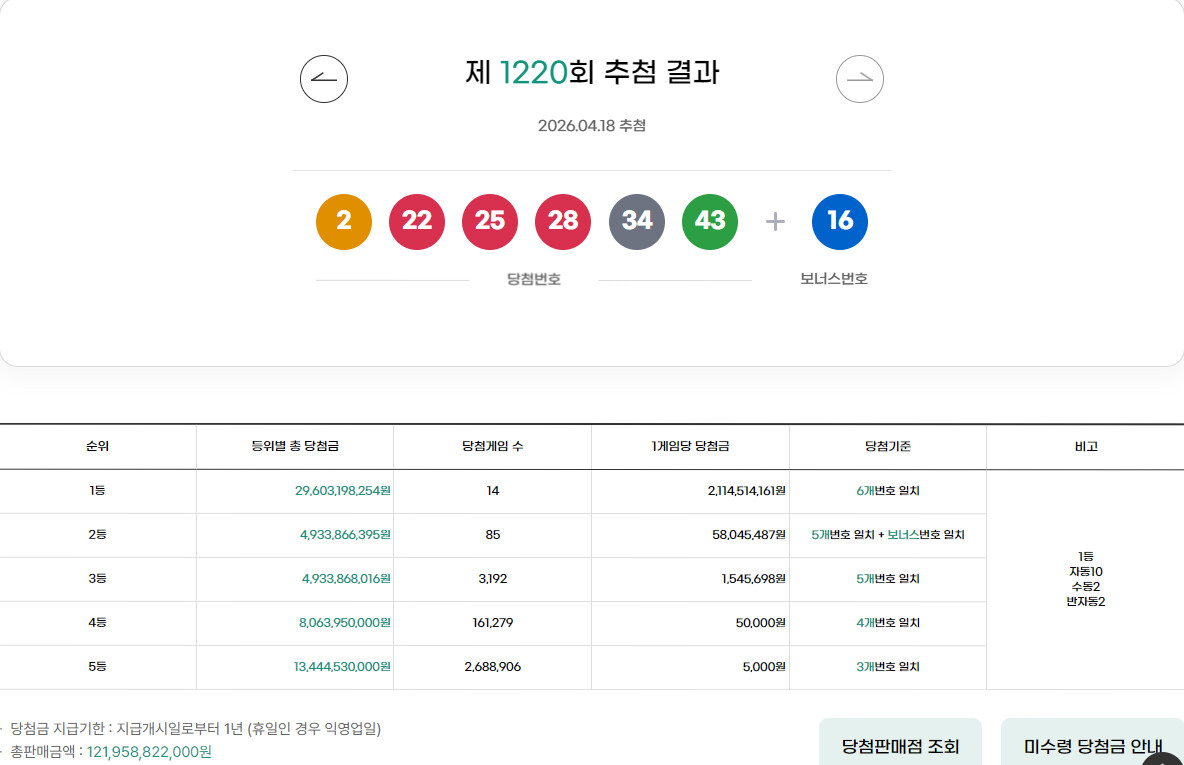Click per-game prize 2,114,514,161원
This screenshot has width=1184, height=765.
click(x=747, y=491)
